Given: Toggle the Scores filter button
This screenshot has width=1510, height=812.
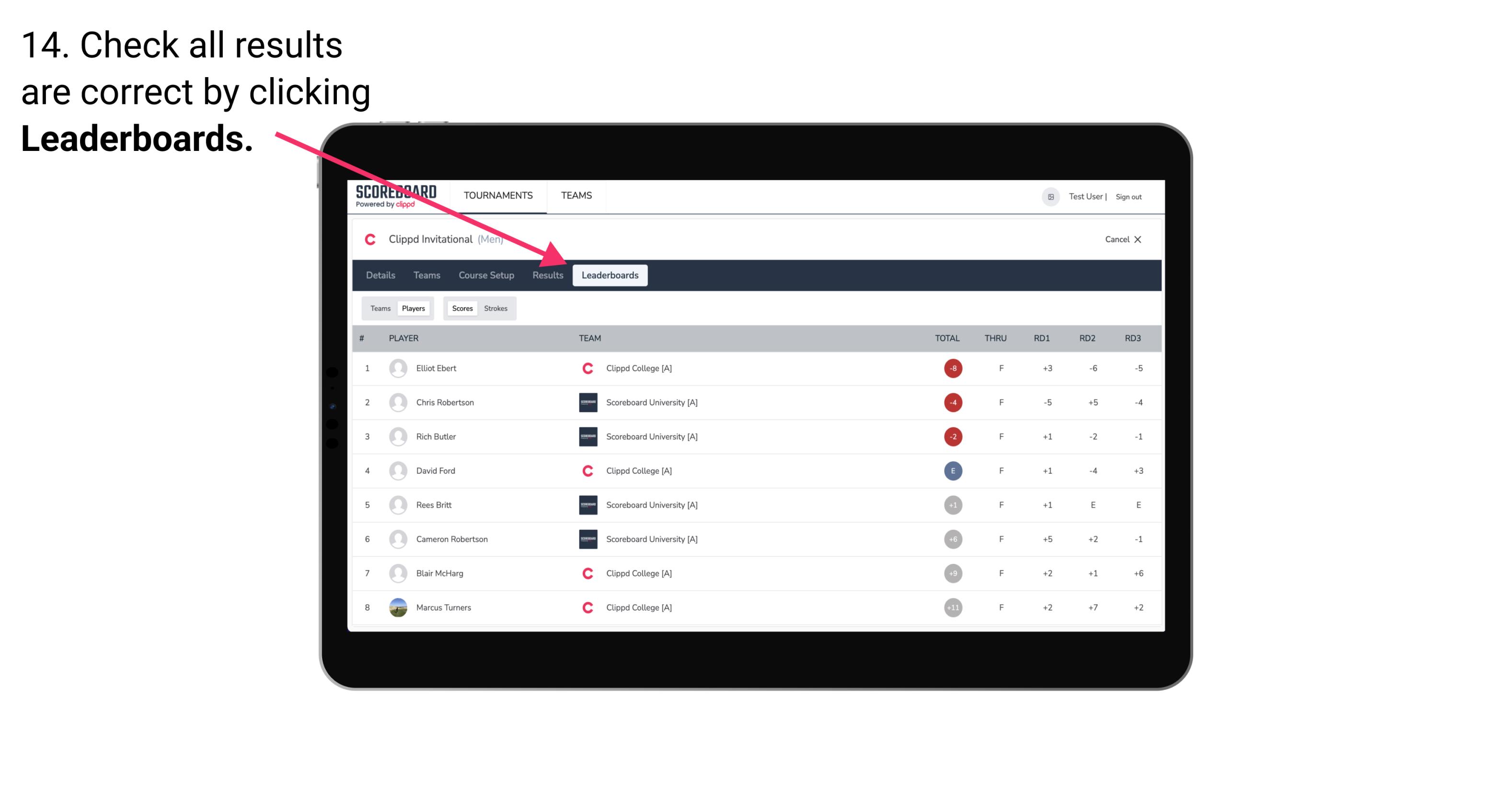Looking at the screenshot, I should [x=462, y=308].
